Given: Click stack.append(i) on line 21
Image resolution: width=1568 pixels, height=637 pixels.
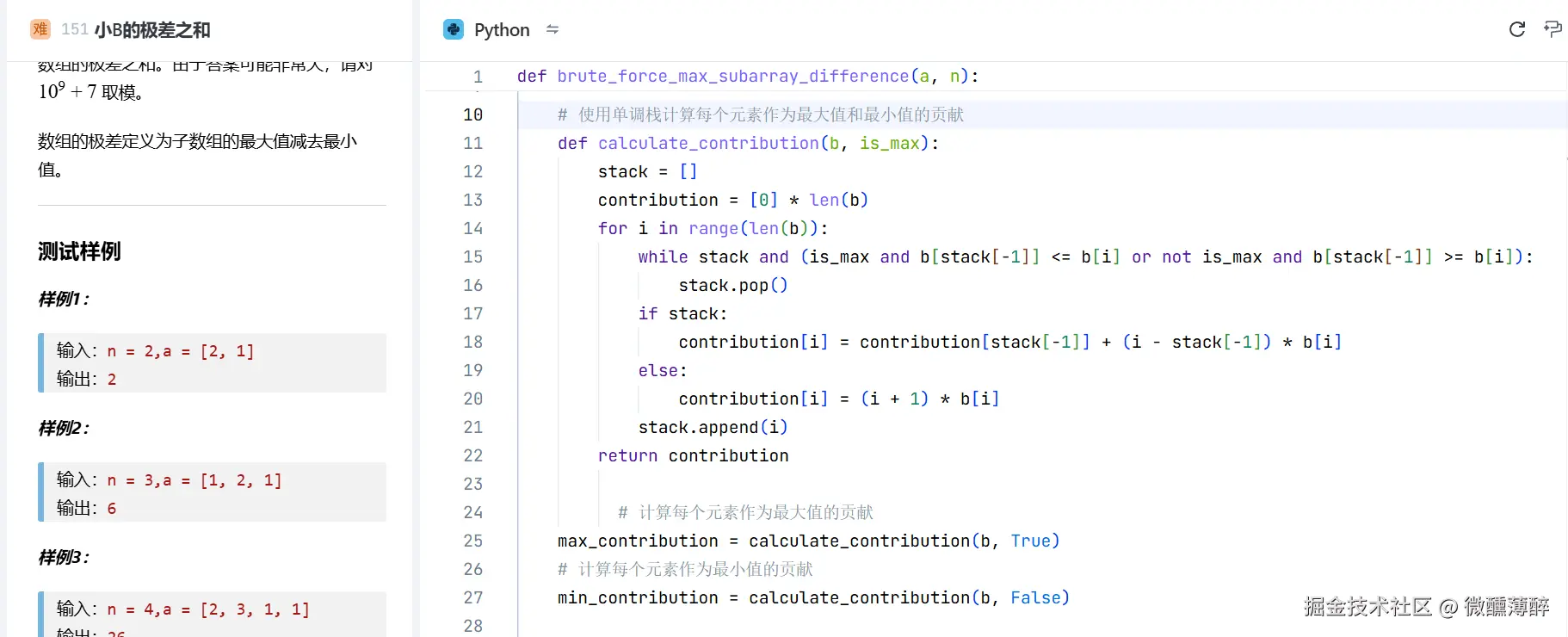Looking at the screenshot, I should pyautogui.click(x=713, y=427).
